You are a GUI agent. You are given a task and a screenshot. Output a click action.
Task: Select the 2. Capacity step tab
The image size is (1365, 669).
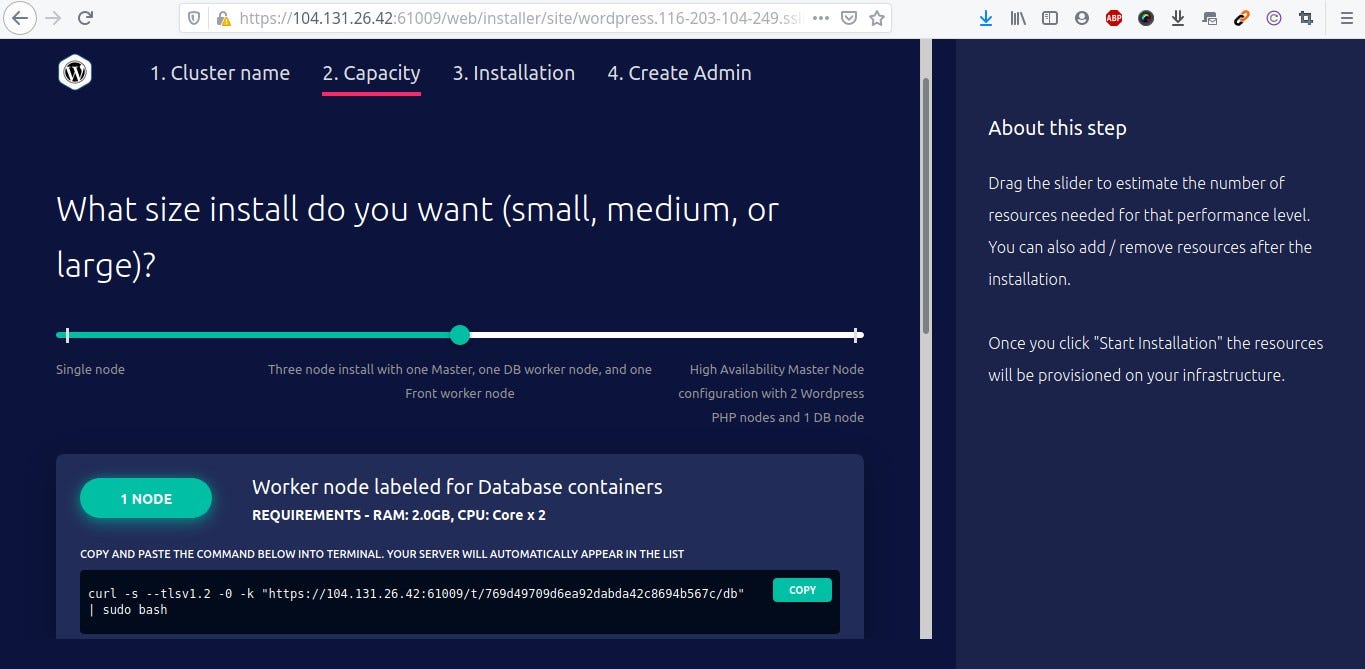coord(371,73)
